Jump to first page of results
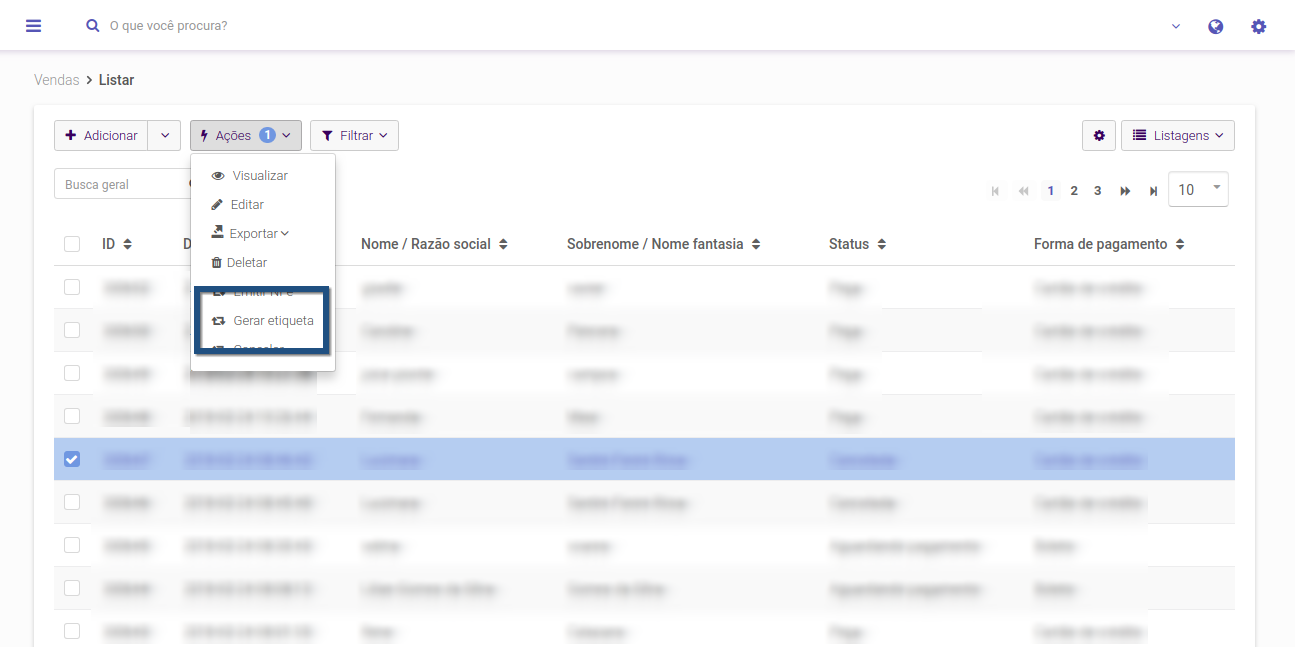This screenshot has height=647, width=1295. pos(995,191)
